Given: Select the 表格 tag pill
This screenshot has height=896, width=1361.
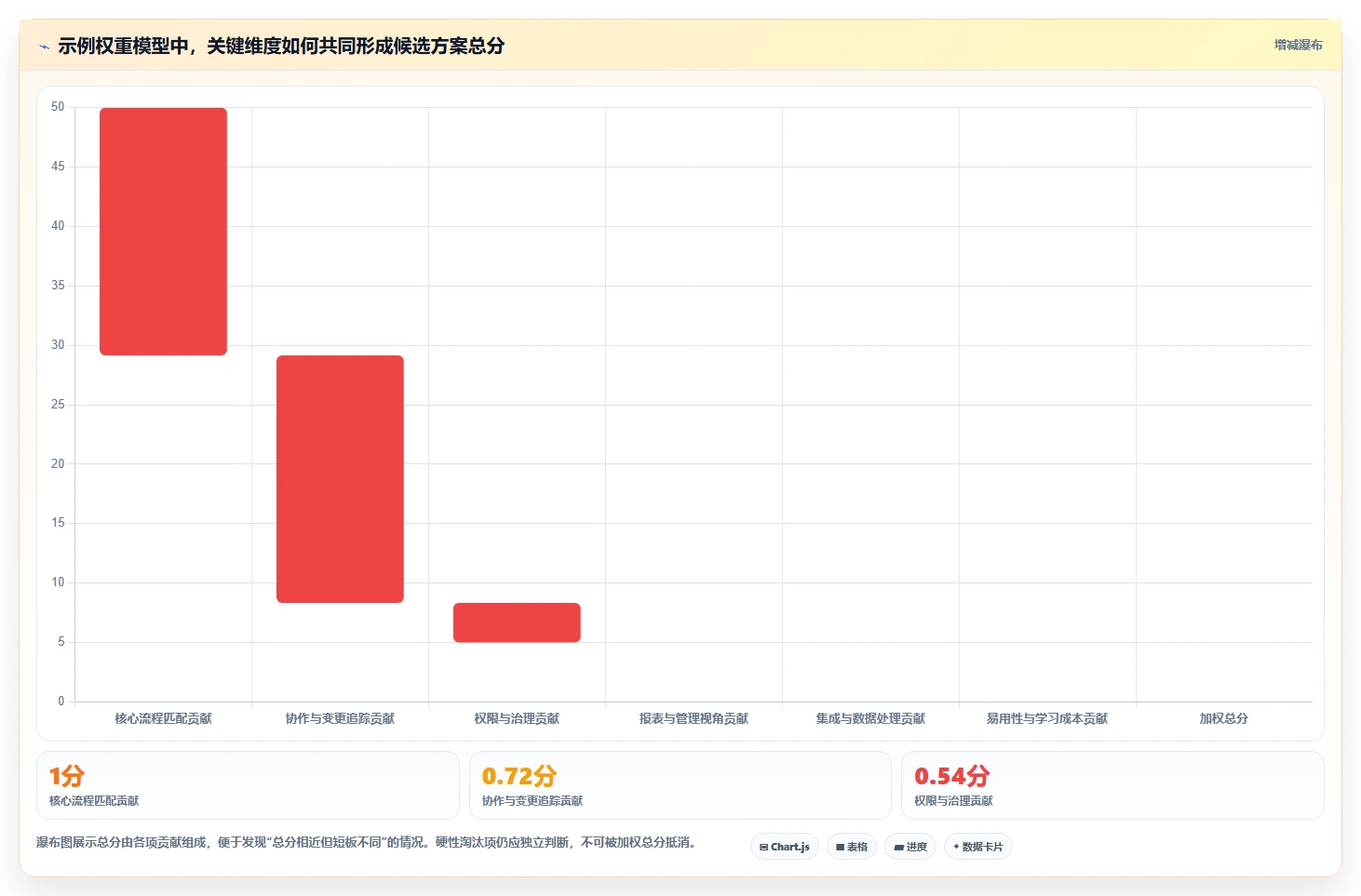Looking at the screenshot, I should tap(852, 847).
